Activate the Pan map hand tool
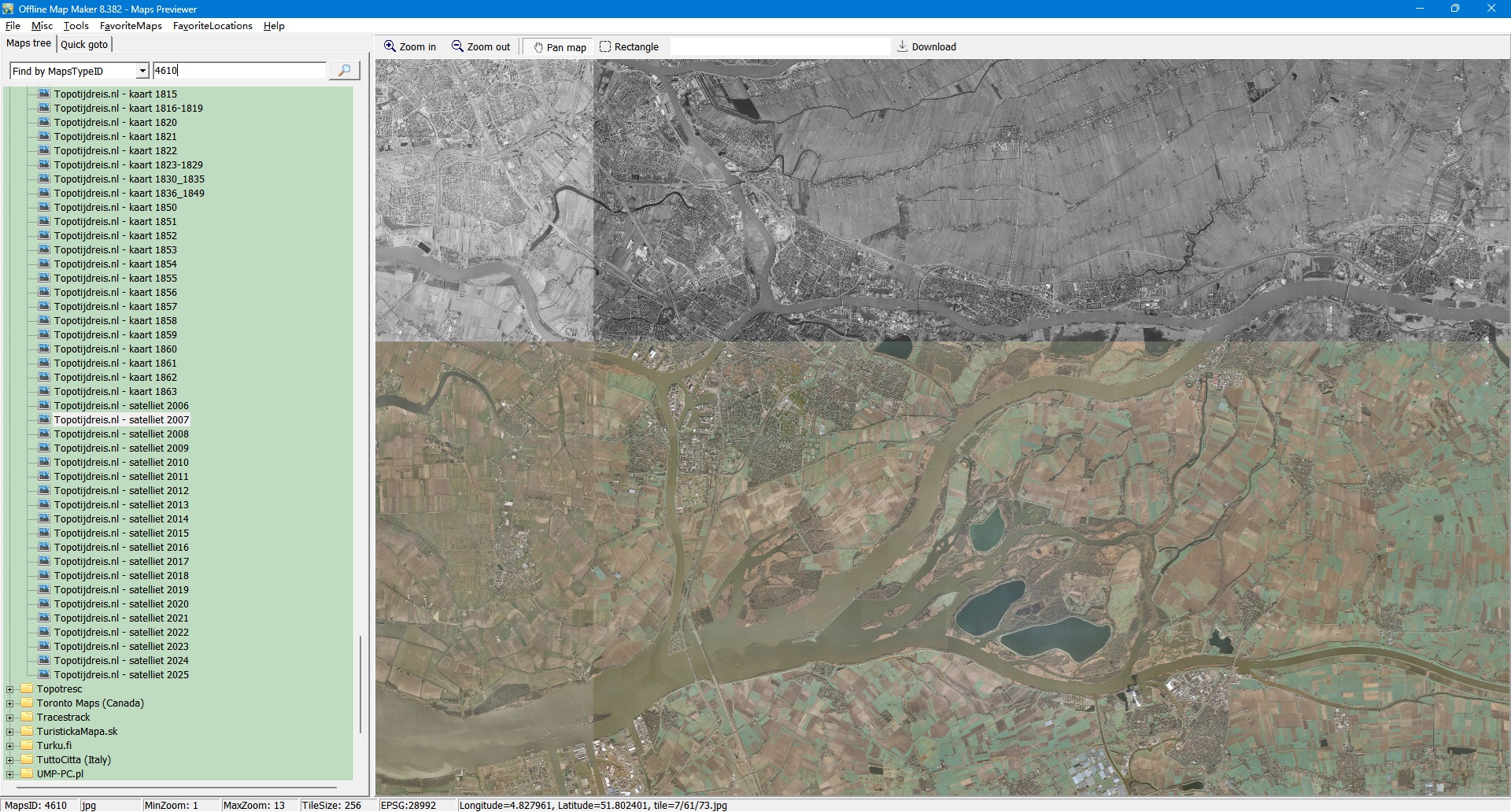The width and height of the screenshot is (1511, 812). tap(560, 47)
